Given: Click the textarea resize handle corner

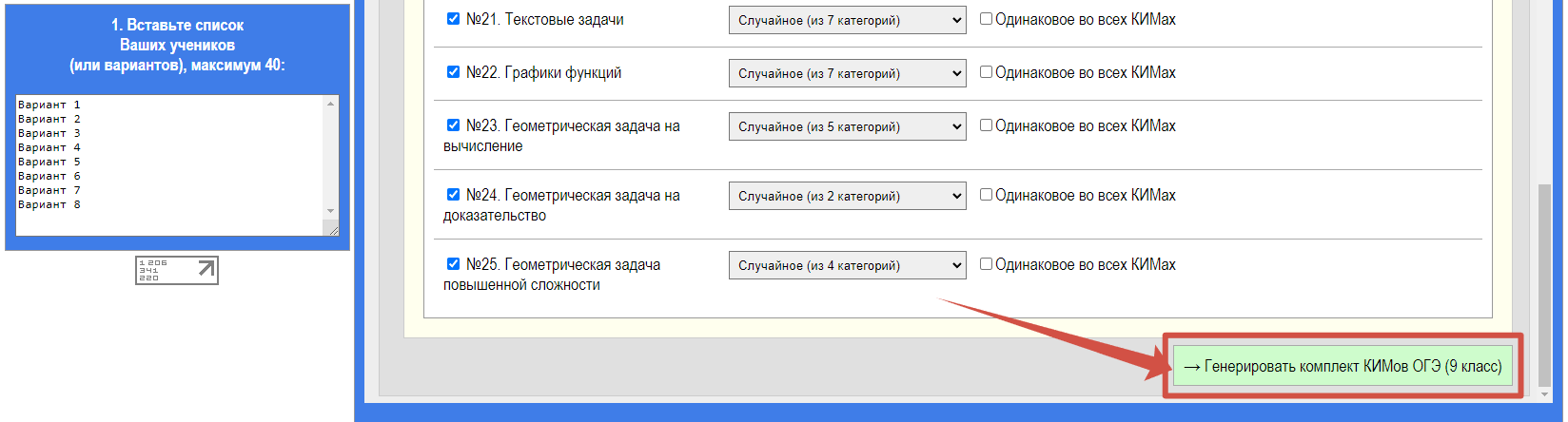Looking at the screenshot, I should pyautogui.click(x=333, y=230).
